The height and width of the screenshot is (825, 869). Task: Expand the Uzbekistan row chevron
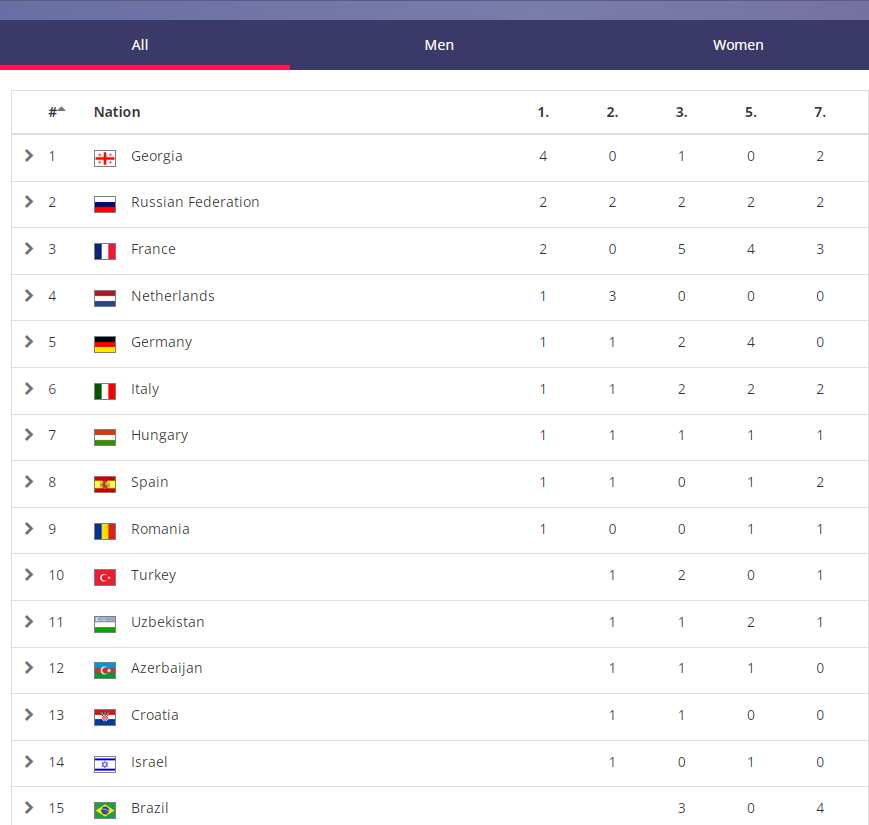(x=29, y=622)
